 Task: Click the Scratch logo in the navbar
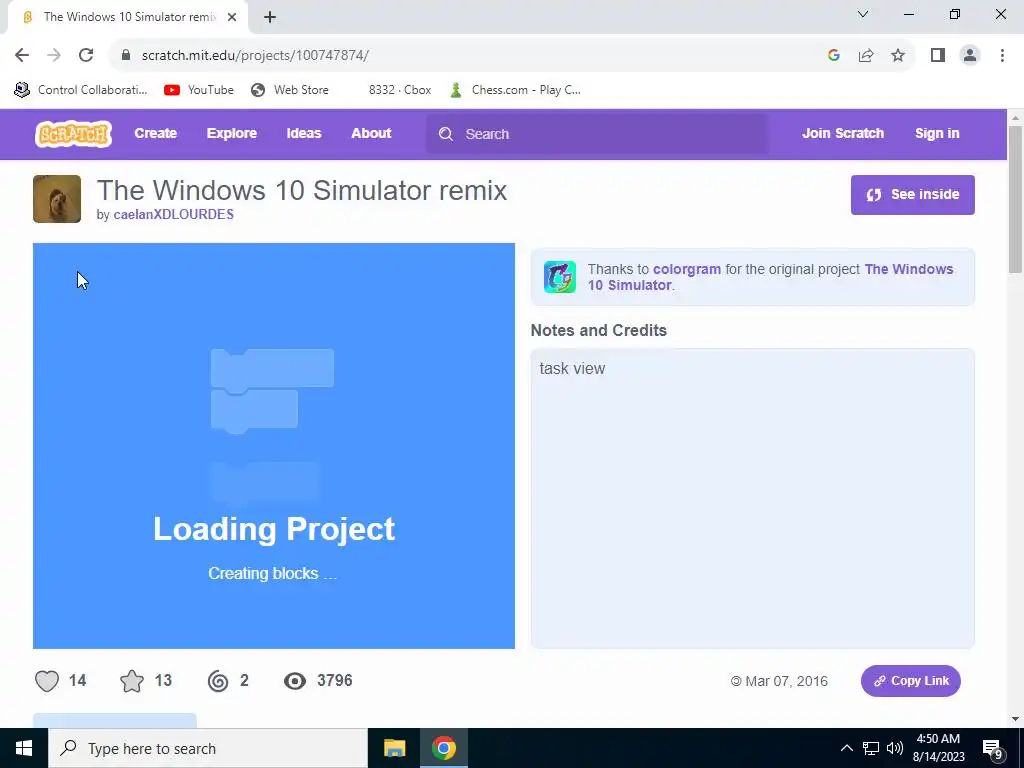pos(73,134)
